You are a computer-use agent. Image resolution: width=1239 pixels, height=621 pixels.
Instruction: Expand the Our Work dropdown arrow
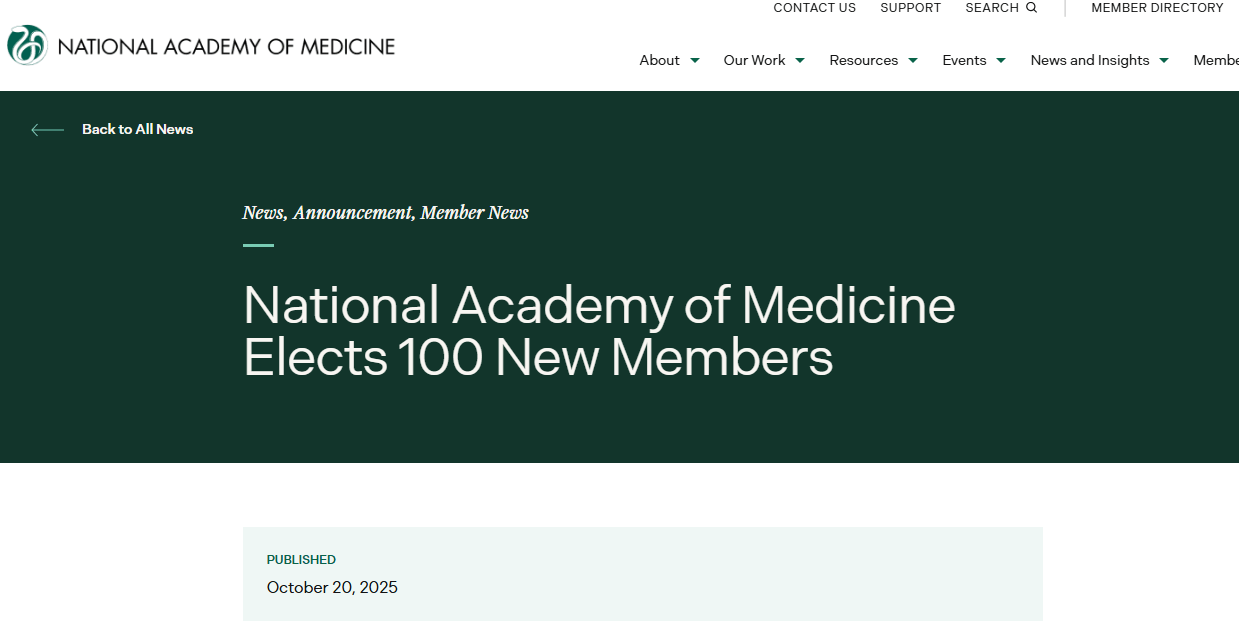click(x=800, y=61)
